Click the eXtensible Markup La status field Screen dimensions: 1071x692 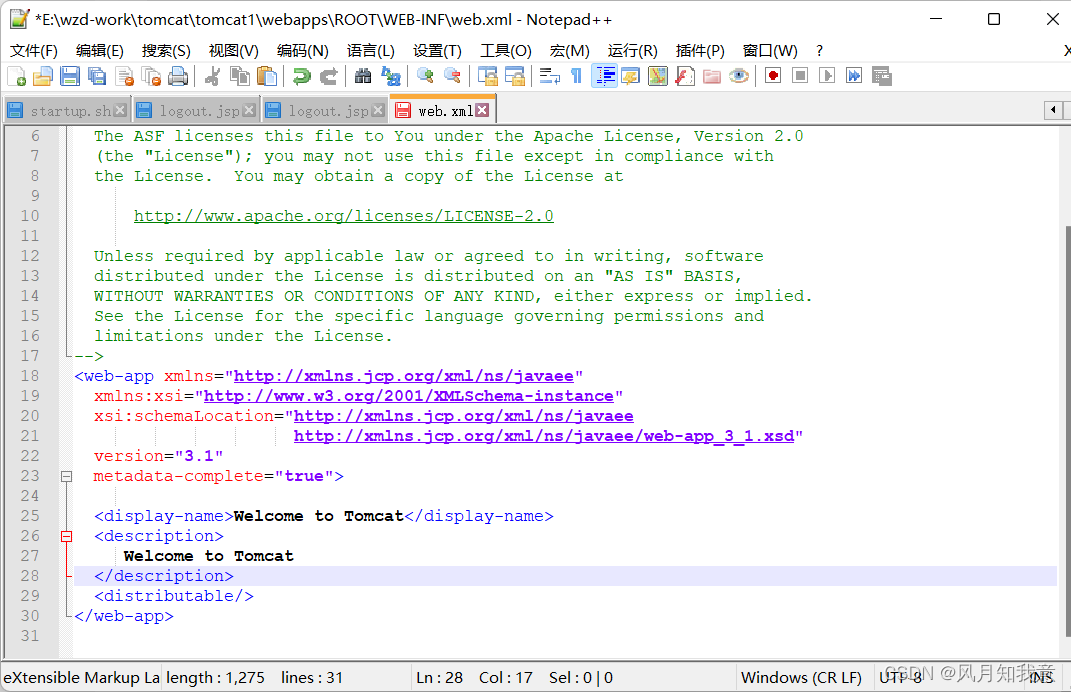[81, 678]
